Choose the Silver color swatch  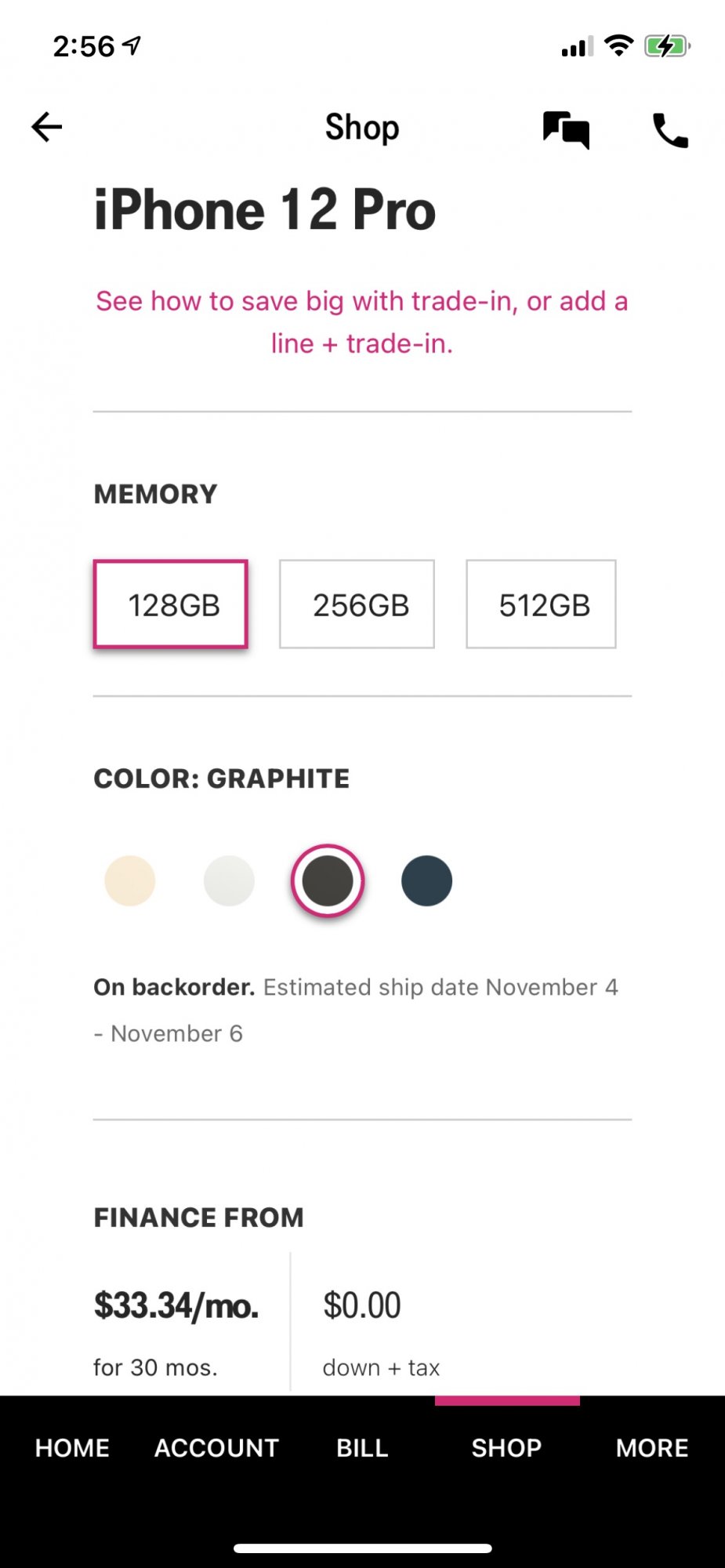pyautogui.click(x=229, y=880)
